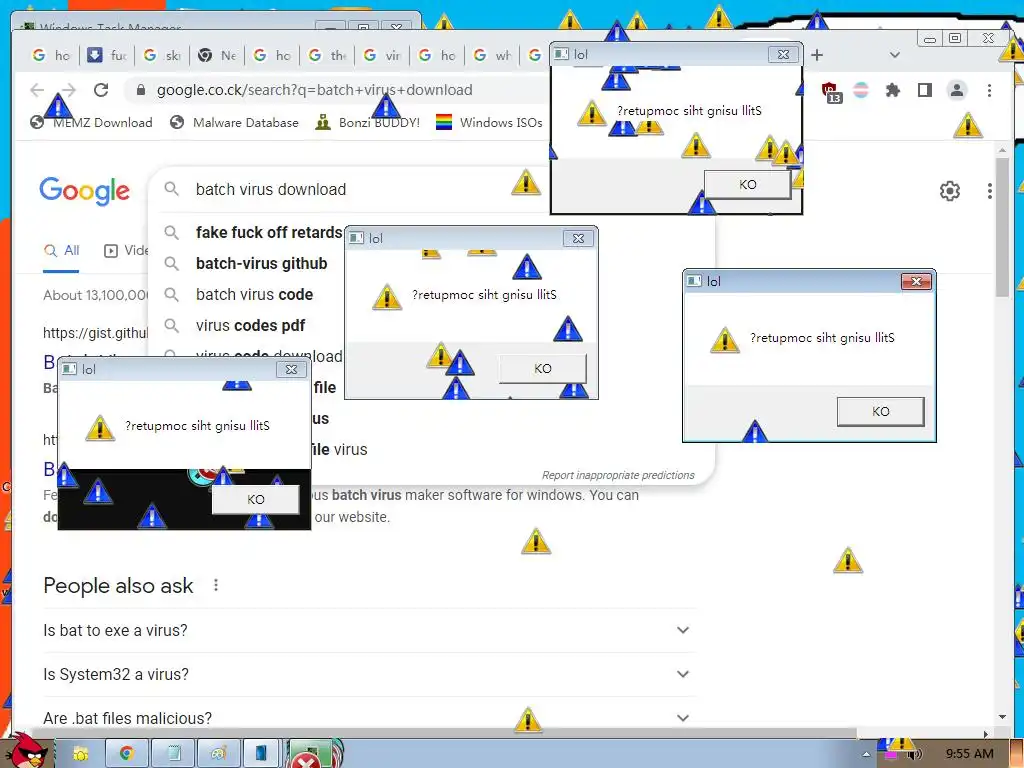
Task: Open the Extensions puzzle-piece menu
Action: [x=893, y=90]
